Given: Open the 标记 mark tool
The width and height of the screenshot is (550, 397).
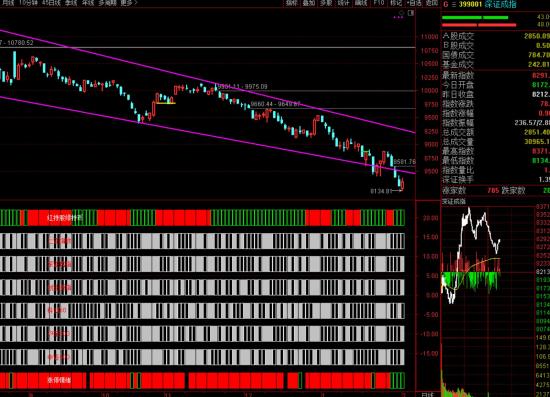Looking at the screenshot, I should (396, 3).
